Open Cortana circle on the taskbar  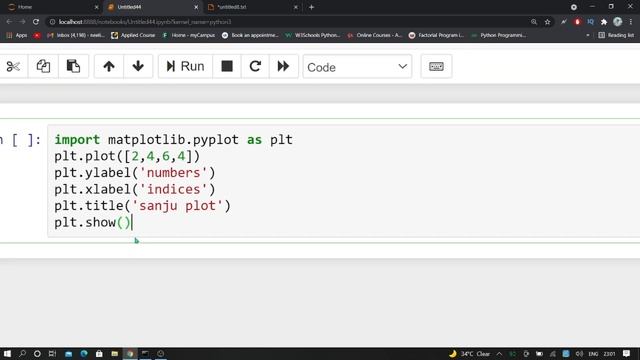37,354
